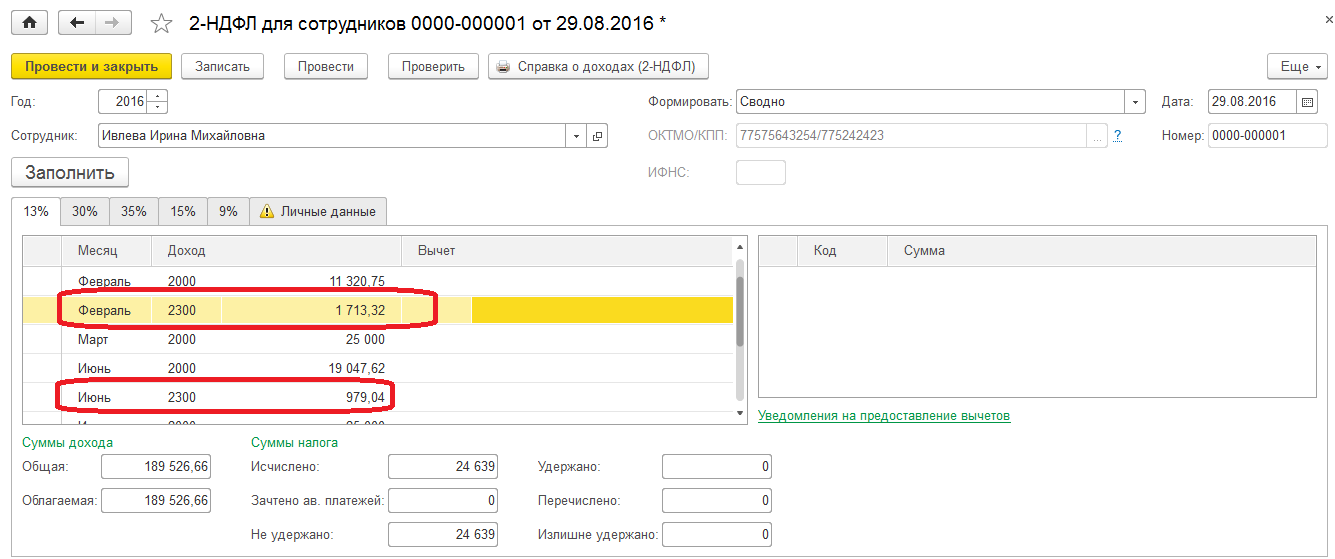Switch to 35% tab
Viewport: 1335px width, 559px height.
click(134, 211)
